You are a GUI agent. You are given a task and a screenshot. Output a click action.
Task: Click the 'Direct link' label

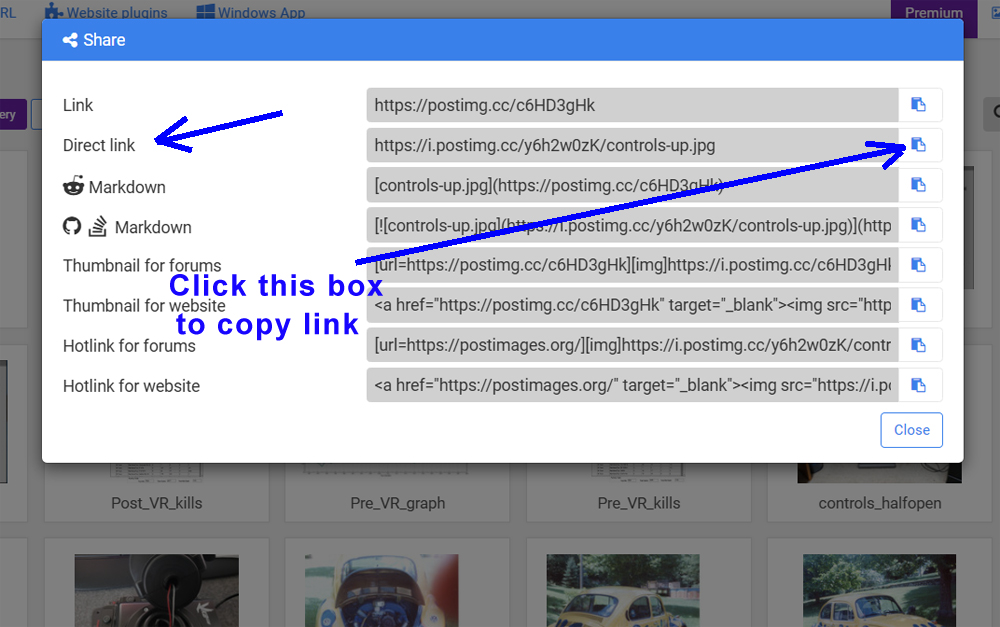[99, 145]
